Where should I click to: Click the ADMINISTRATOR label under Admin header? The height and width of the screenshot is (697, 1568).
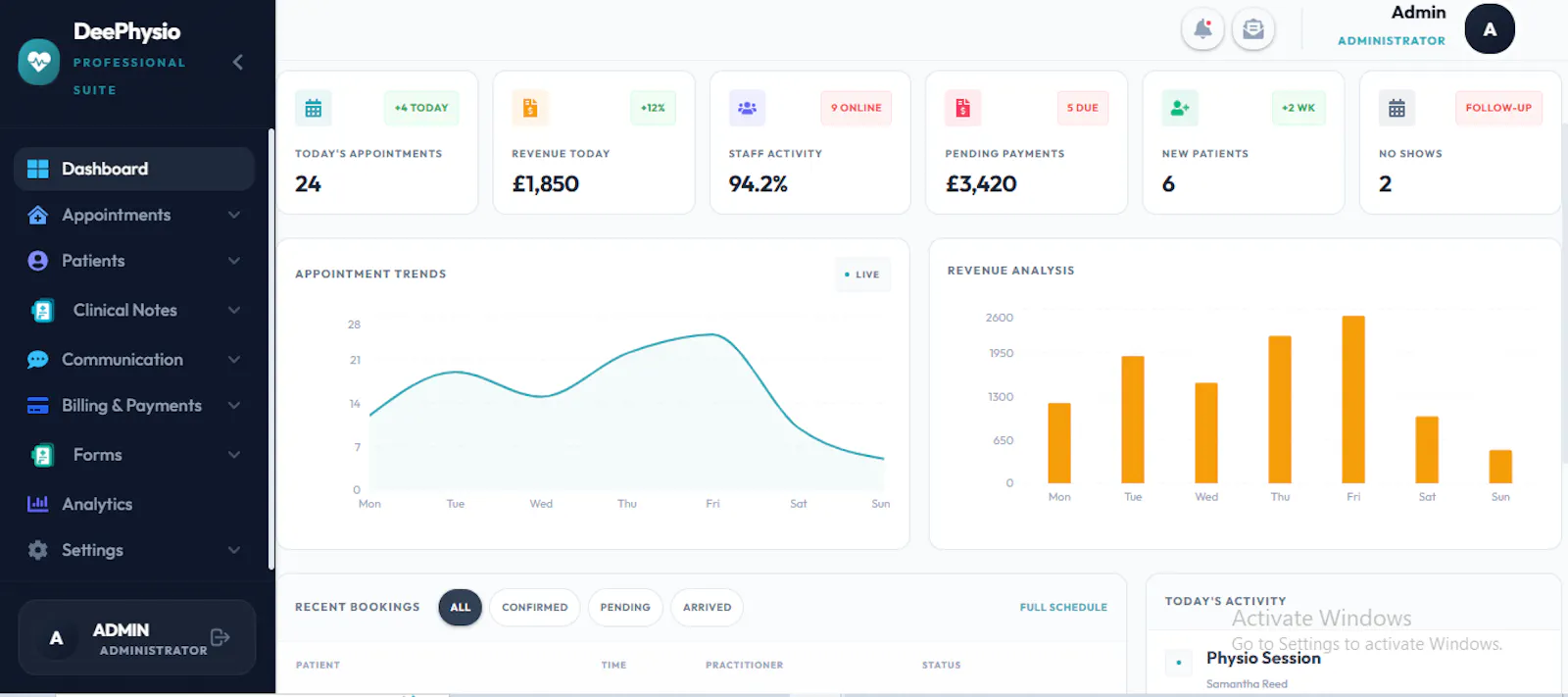[1392, 41]
